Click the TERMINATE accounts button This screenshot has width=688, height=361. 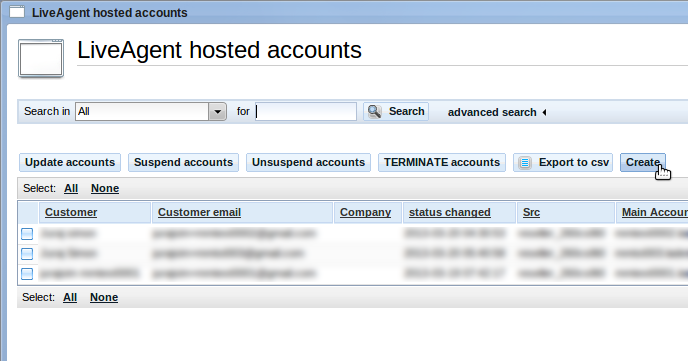pyautogui.click(x=442, y=162)
